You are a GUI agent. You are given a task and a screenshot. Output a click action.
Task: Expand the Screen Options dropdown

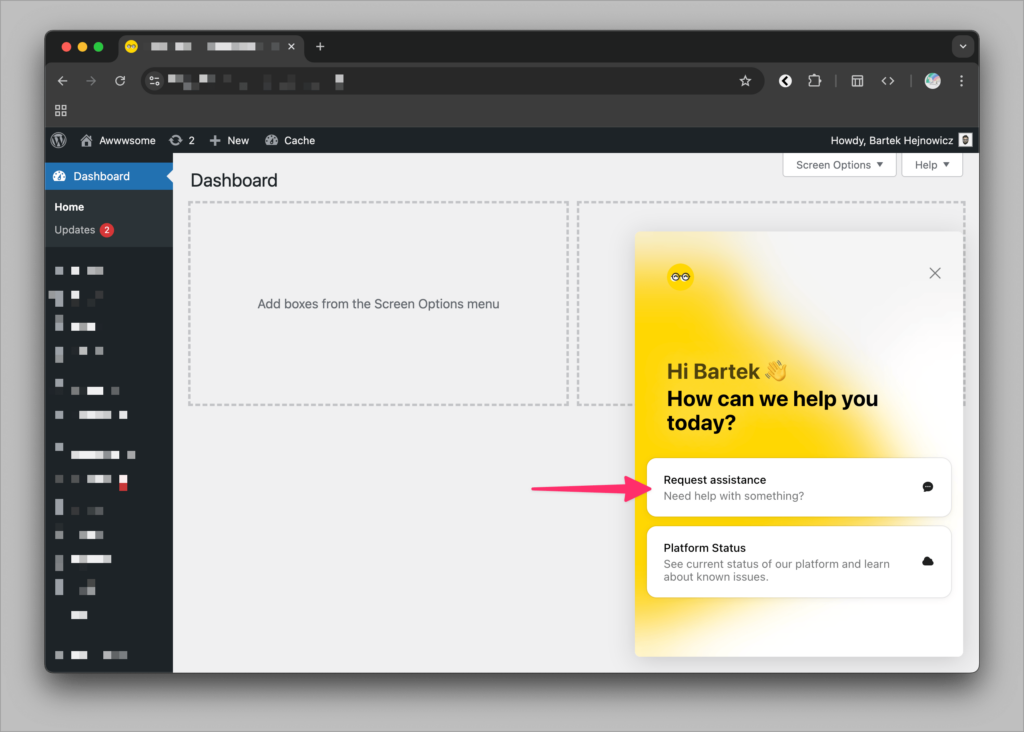tap(839, 165)
